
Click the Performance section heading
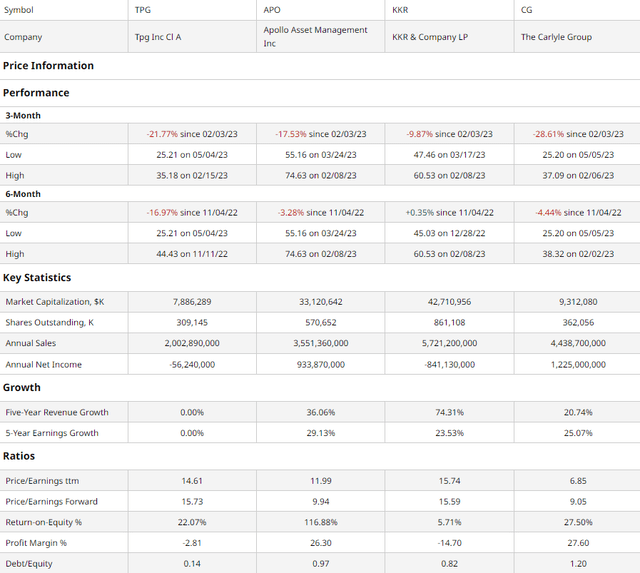point(36,93)
